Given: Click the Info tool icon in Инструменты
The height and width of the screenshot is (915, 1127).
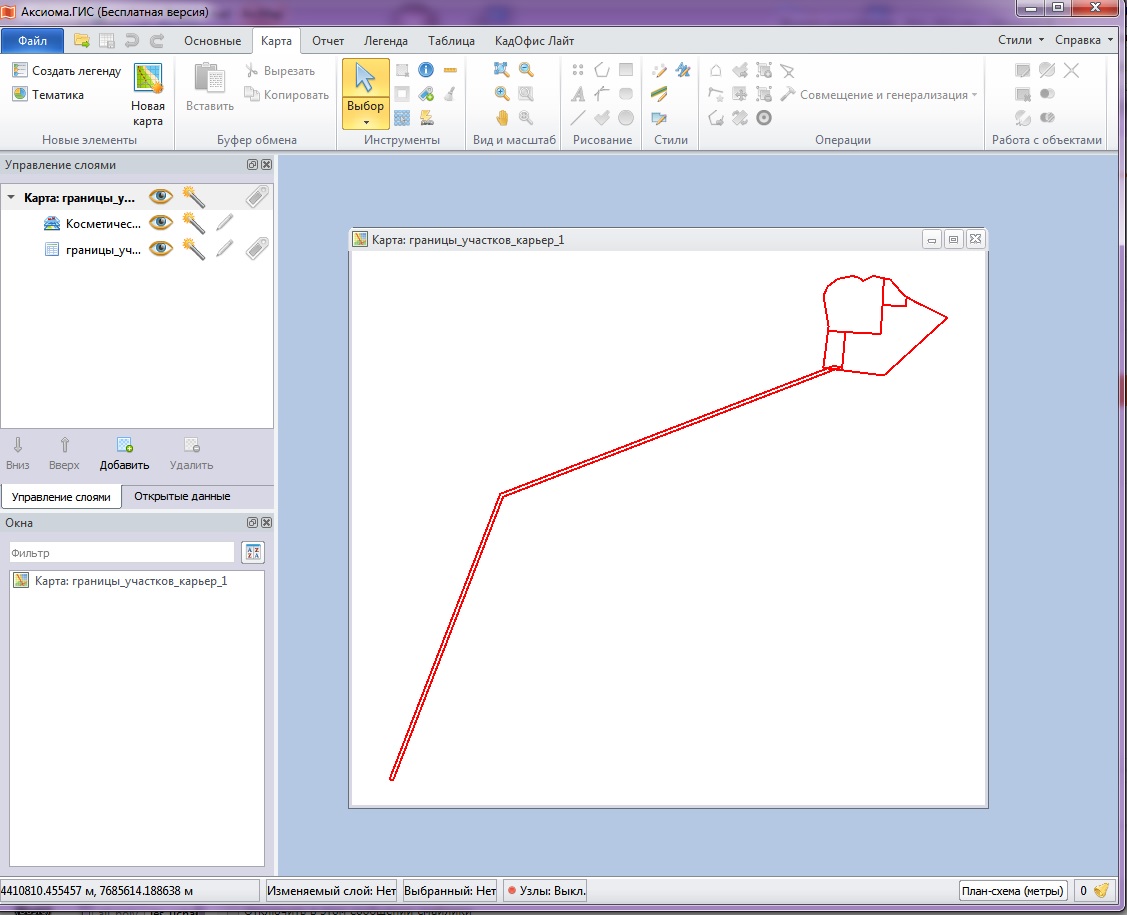Looking at the screenshot, I should point(425,70).
